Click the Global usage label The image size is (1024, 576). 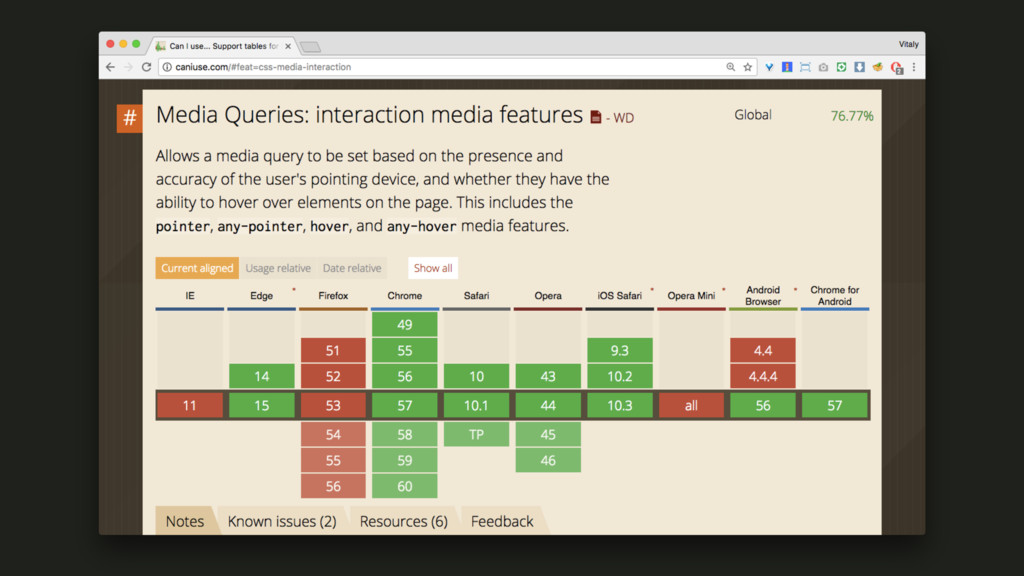click(753, 115)
